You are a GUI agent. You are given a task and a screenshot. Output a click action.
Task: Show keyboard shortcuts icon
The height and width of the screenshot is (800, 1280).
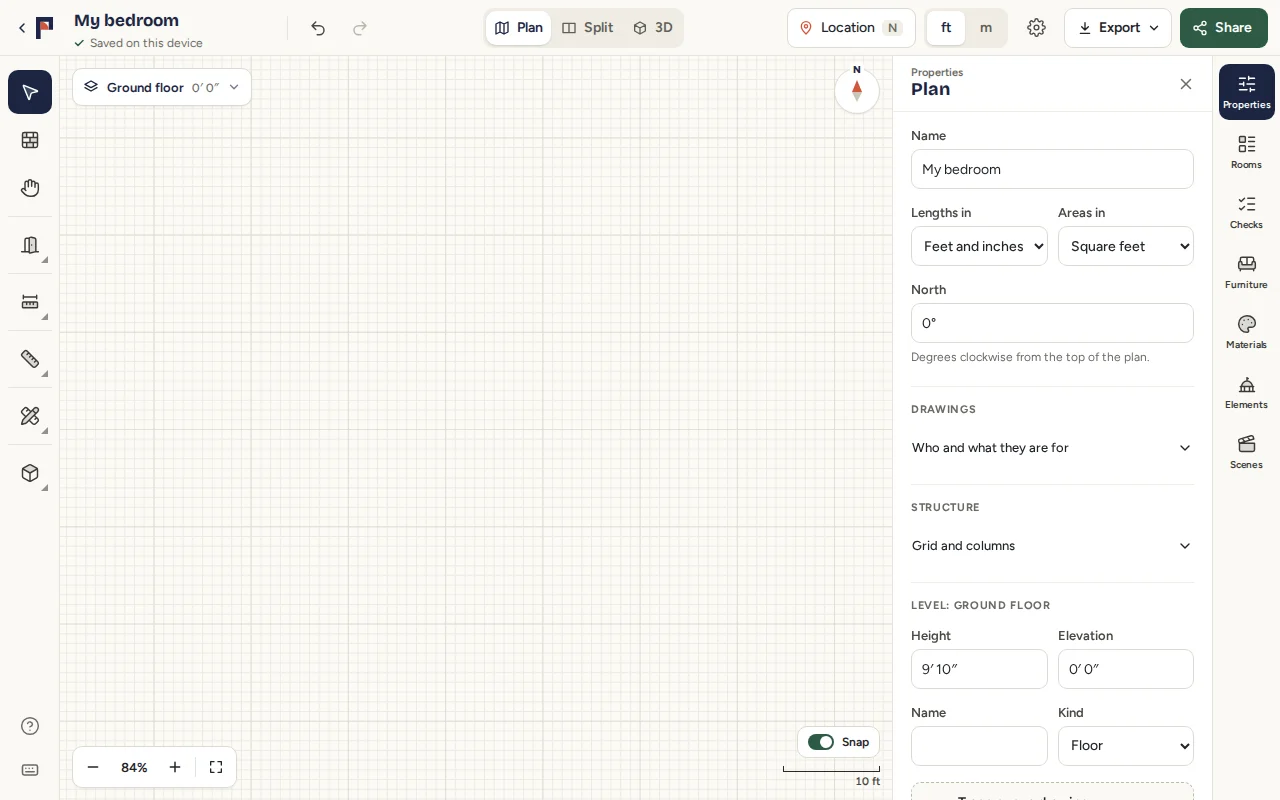click(x=30, y=770)
